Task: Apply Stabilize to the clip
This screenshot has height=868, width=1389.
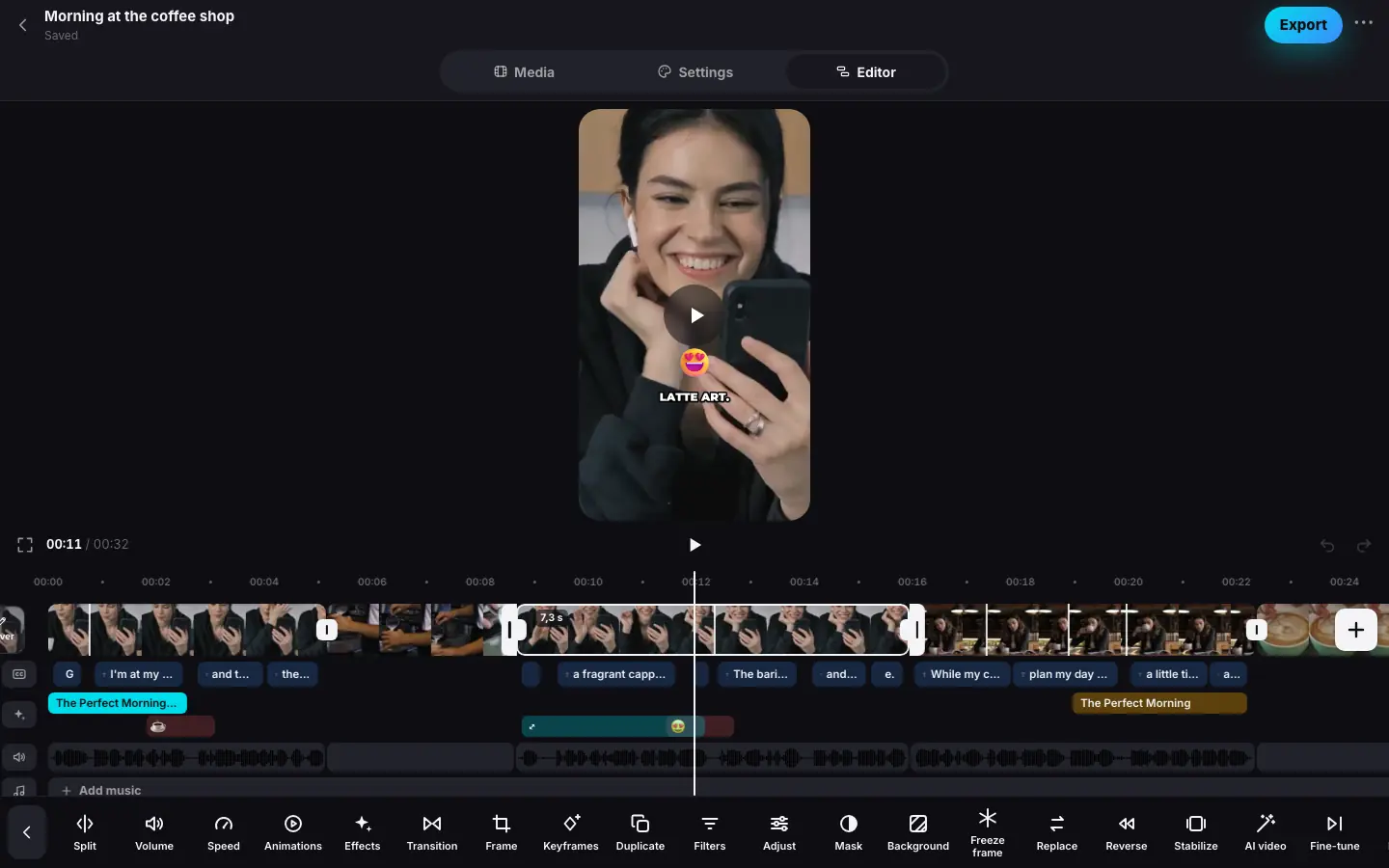Action: point(1196,832)
